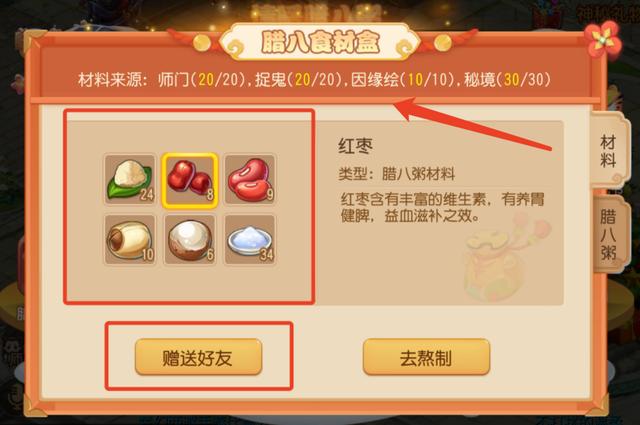Select the glutinous rice ingredient icon
The image size is (640, 425).
(130, 180)
